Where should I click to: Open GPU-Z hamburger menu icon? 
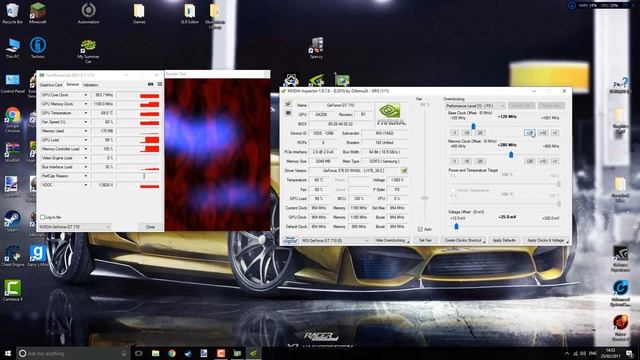tap(160, 84)
